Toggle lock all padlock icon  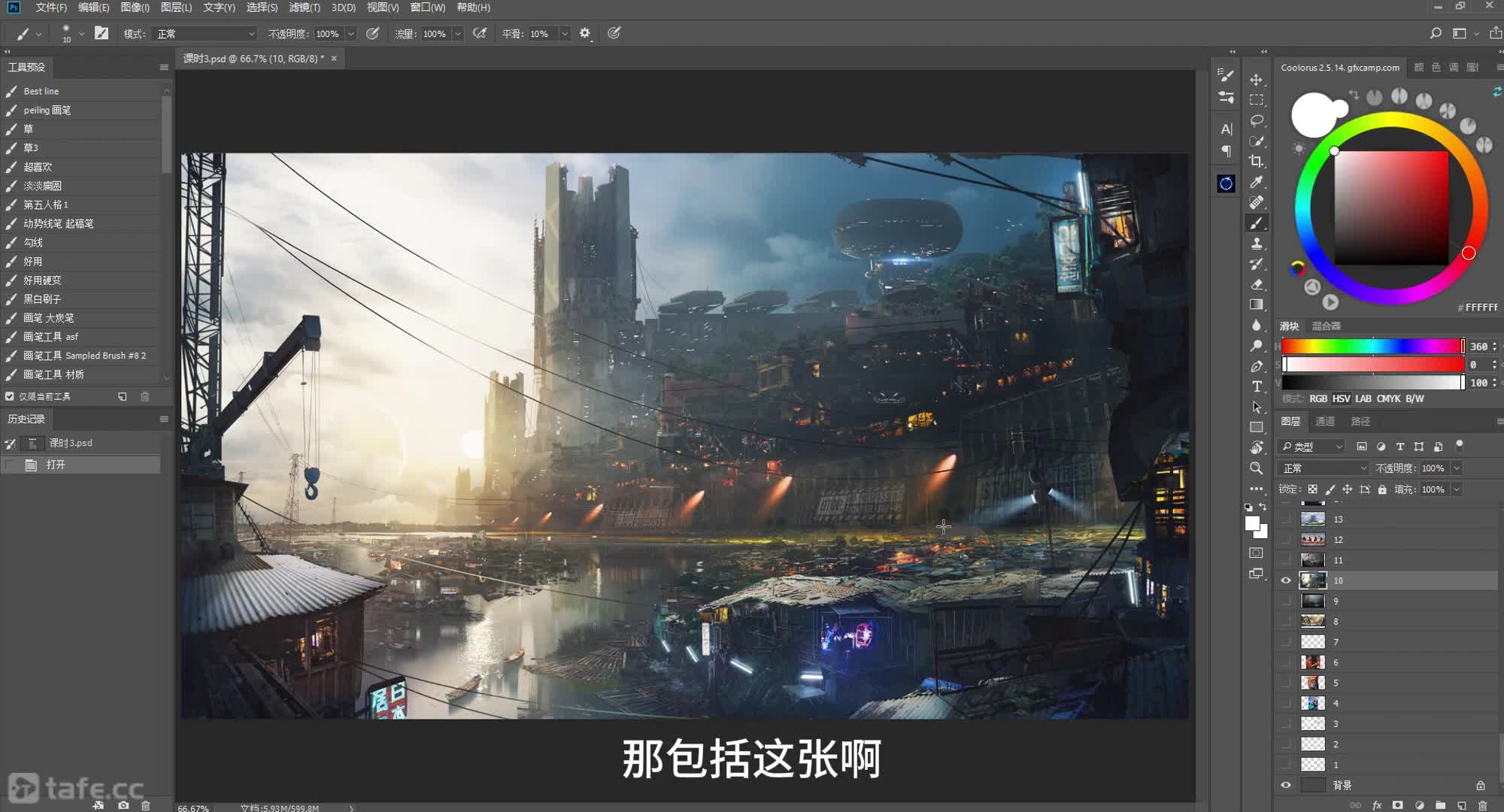(1382, 489)
